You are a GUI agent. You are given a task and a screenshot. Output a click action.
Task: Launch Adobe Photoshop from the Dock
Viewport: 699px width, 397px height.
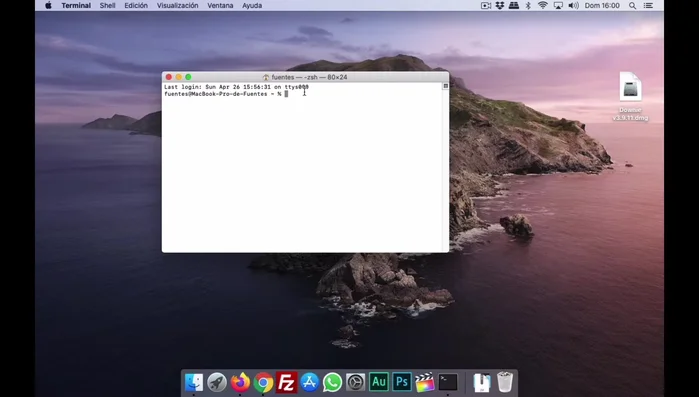[402, 382]
